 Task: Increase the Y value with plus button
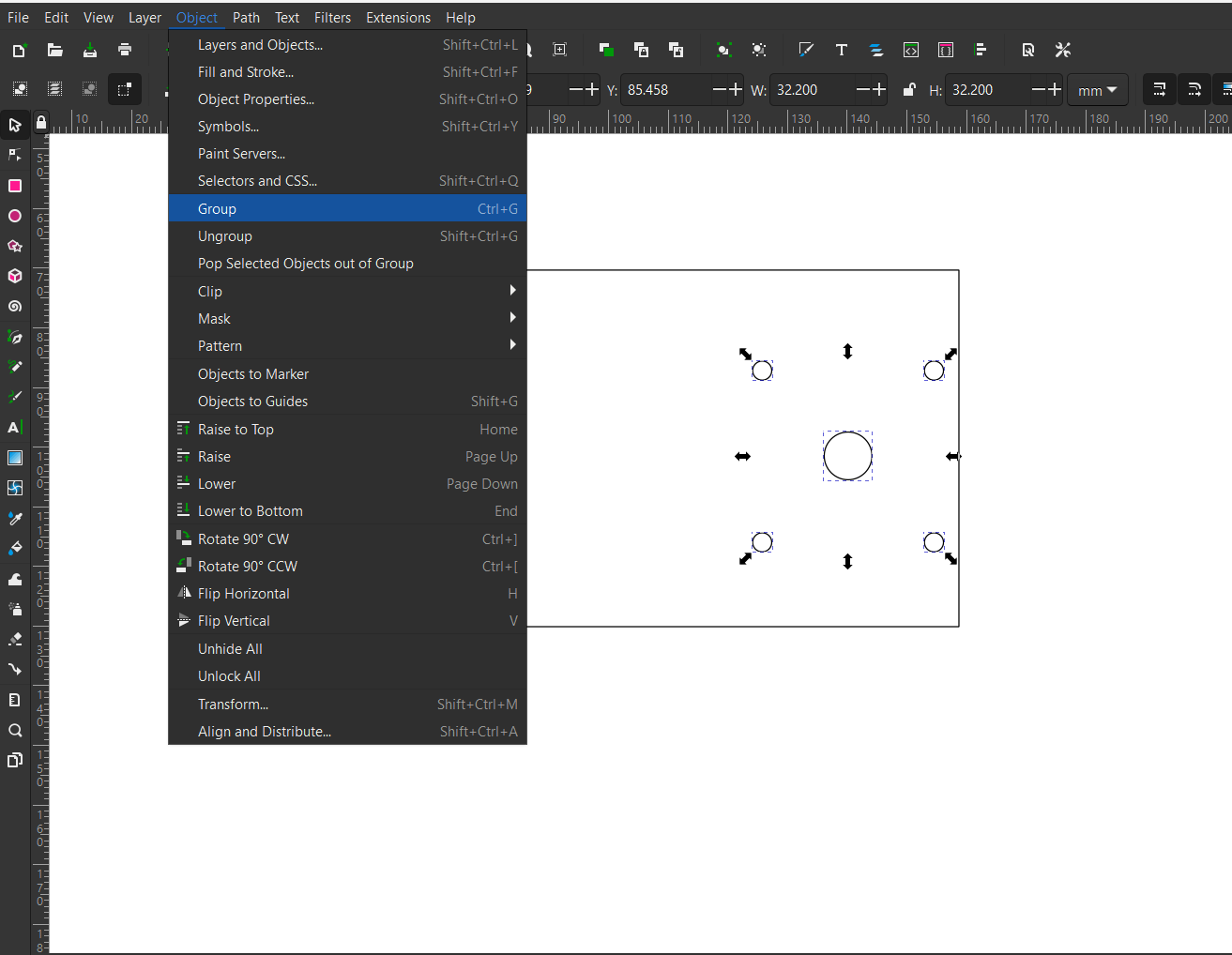pos(735,90)
